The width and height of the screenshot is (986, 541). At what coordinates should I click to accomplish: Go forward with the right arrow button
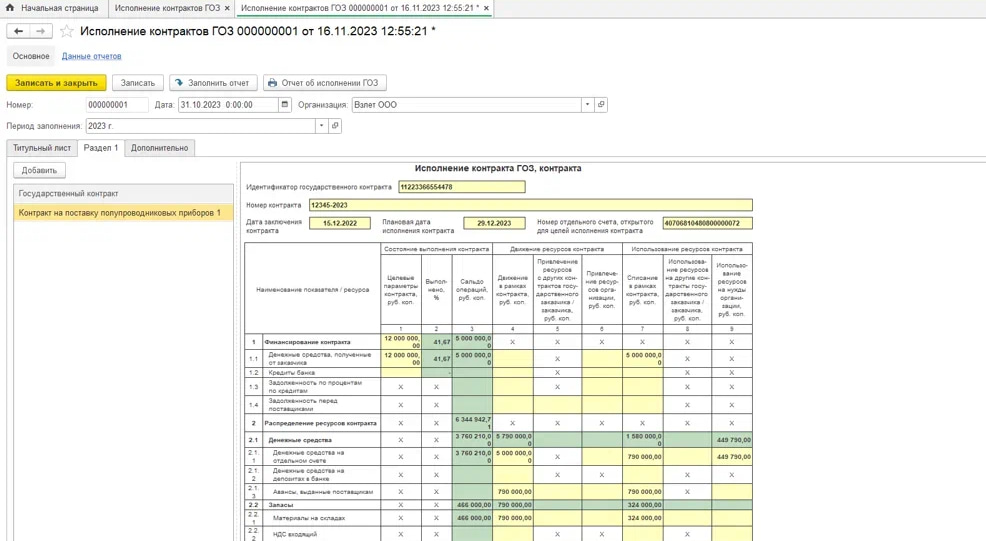pos(41,31)
